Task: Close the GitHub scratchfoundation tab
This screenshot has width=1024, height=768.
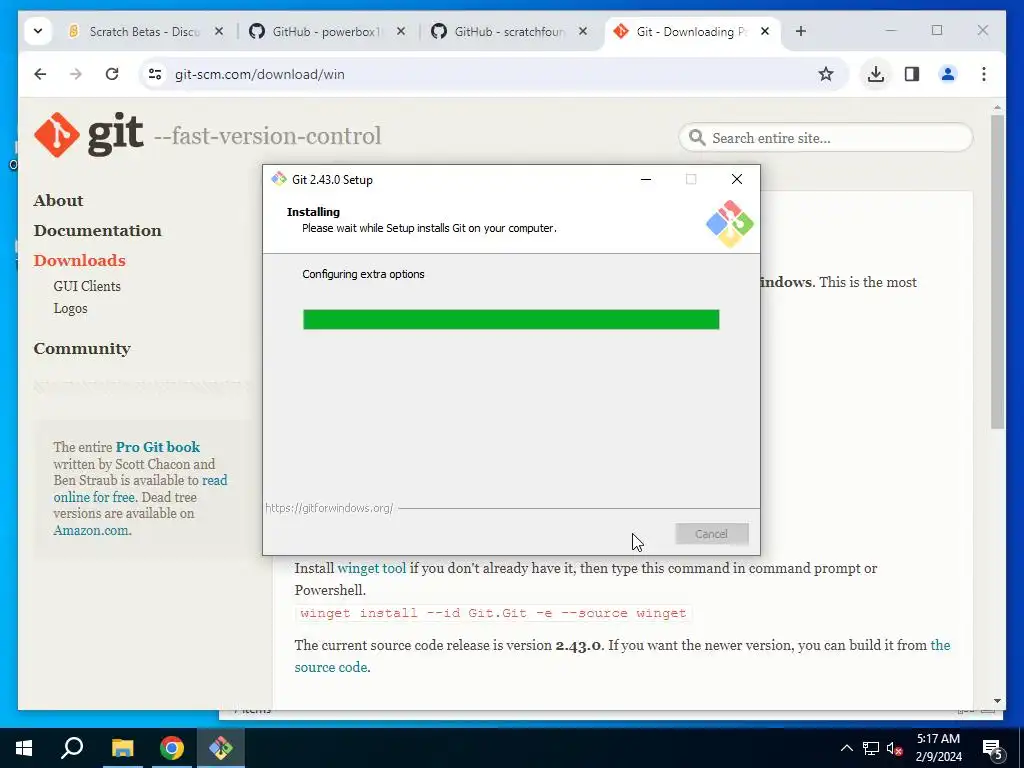Action: 583,31
